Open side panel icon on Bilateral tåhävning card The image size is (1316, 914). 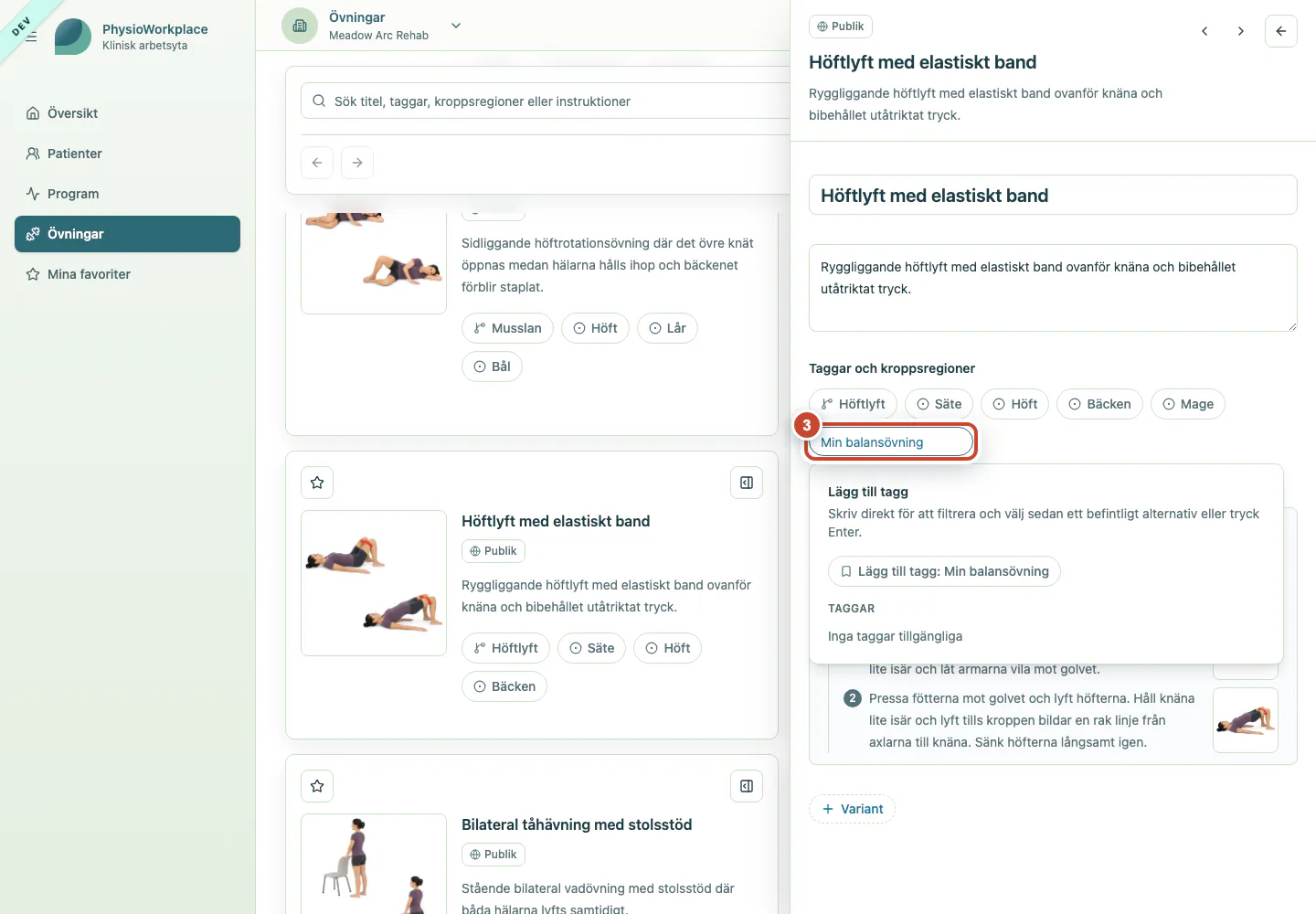747,786
